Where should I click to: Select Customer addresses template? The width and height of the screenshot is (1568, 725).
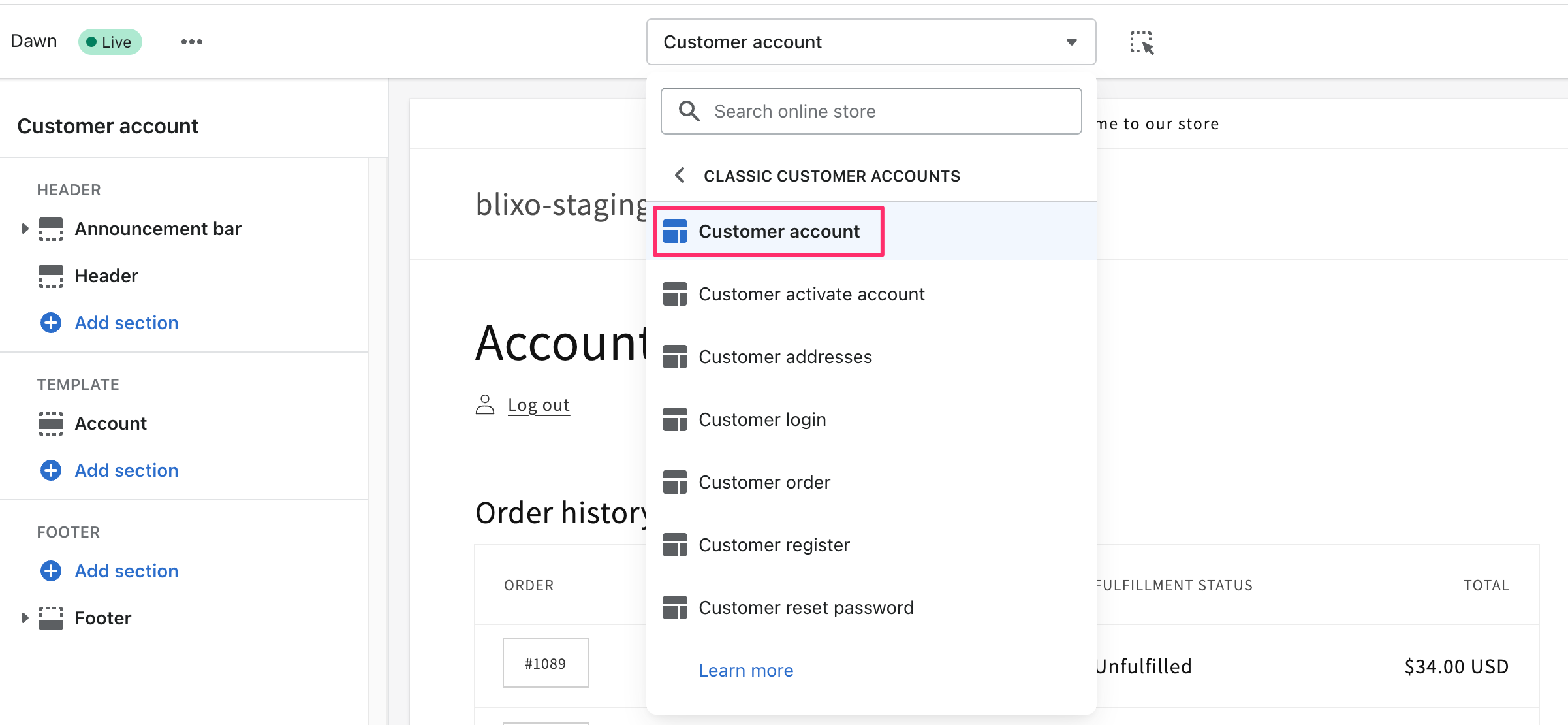(x=785, y=357)
